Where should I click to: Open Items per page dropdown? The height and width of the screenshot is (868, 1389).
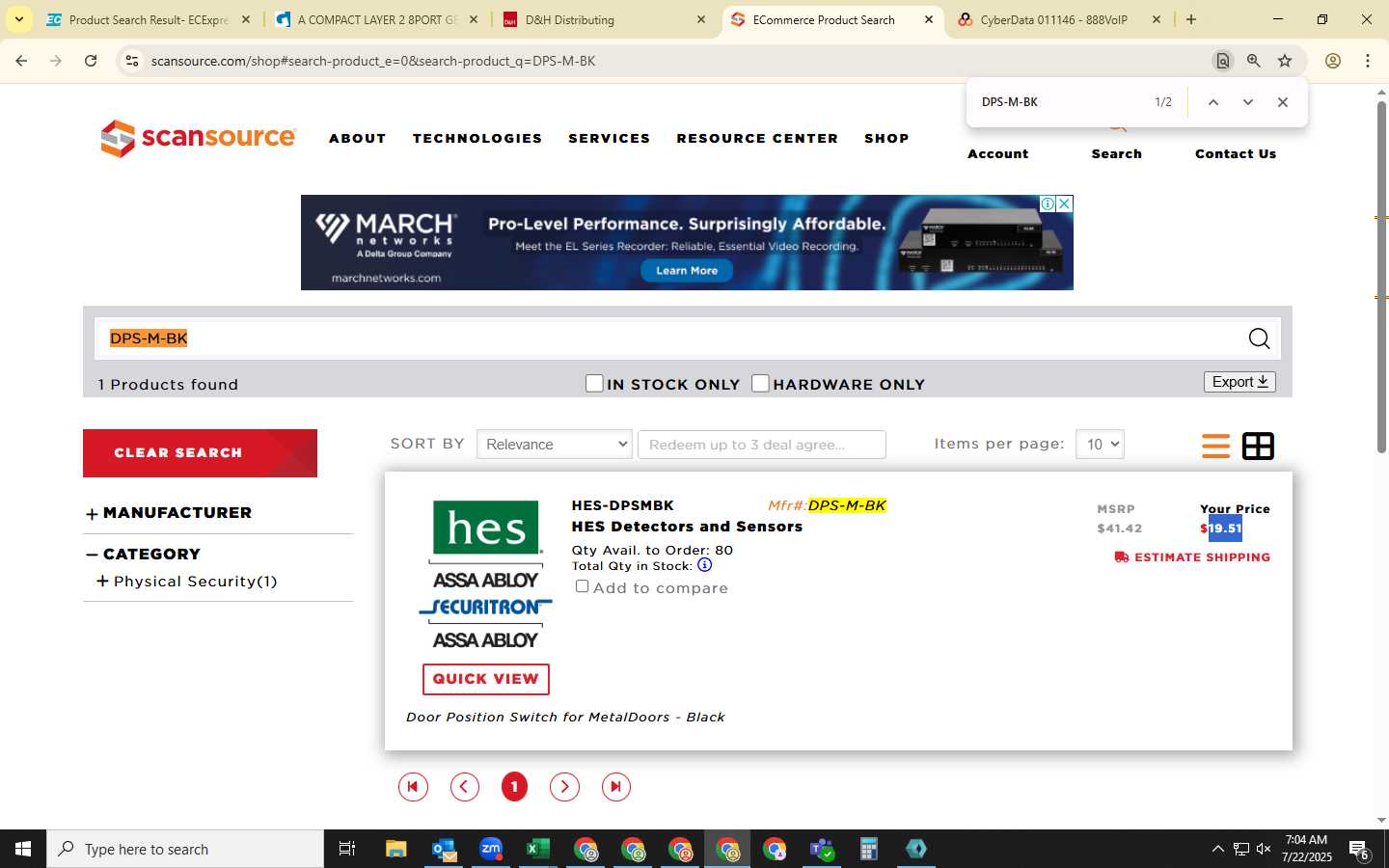[x=1100, y=445]
